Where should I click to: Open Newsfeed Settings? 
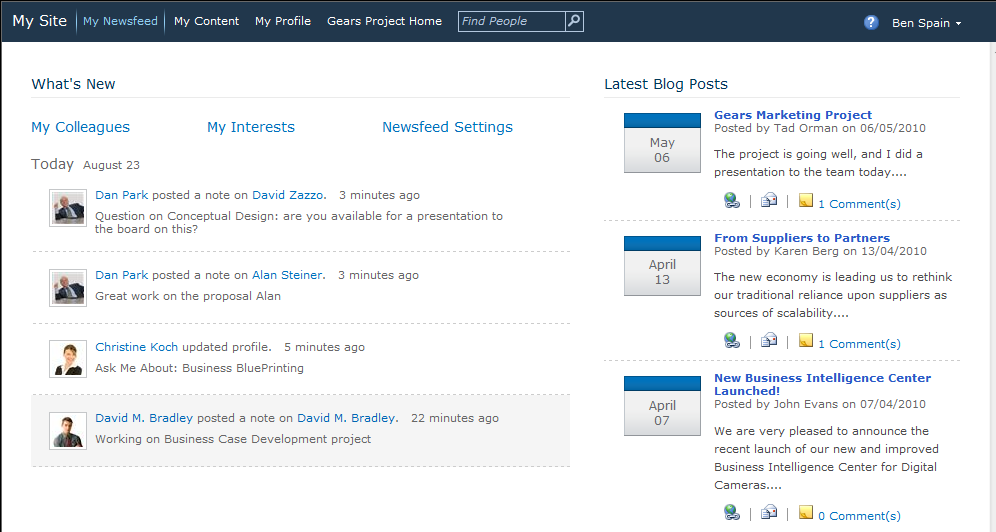(447, 127)
